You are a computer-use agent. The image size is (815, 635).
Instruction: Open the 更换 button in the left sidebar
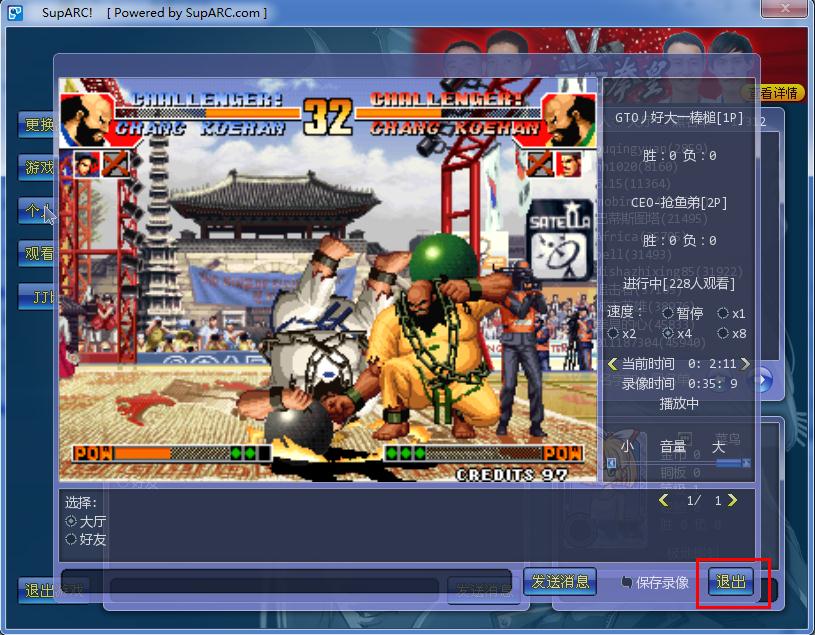[36, 125]
